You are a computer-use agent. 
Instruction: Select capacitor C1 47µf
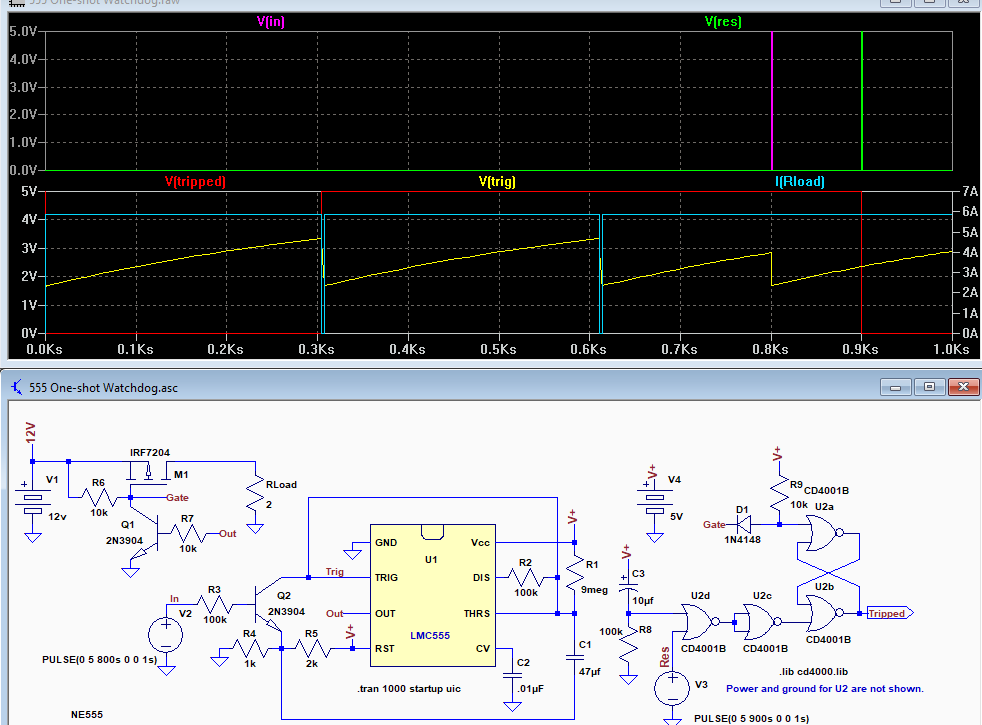pyautogui.click(x=574, y=657)
